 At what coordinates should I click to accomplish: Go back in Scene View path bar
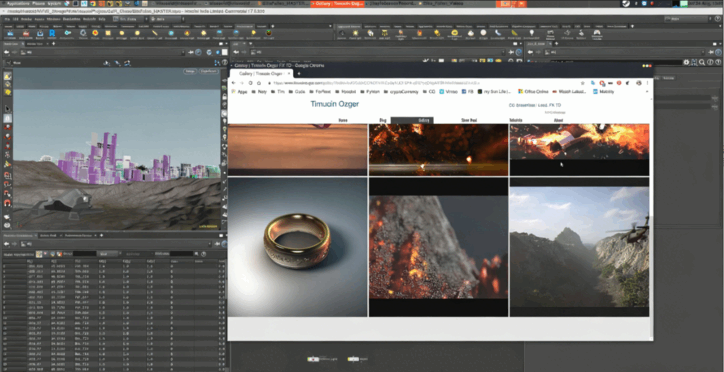coord(7,52)
